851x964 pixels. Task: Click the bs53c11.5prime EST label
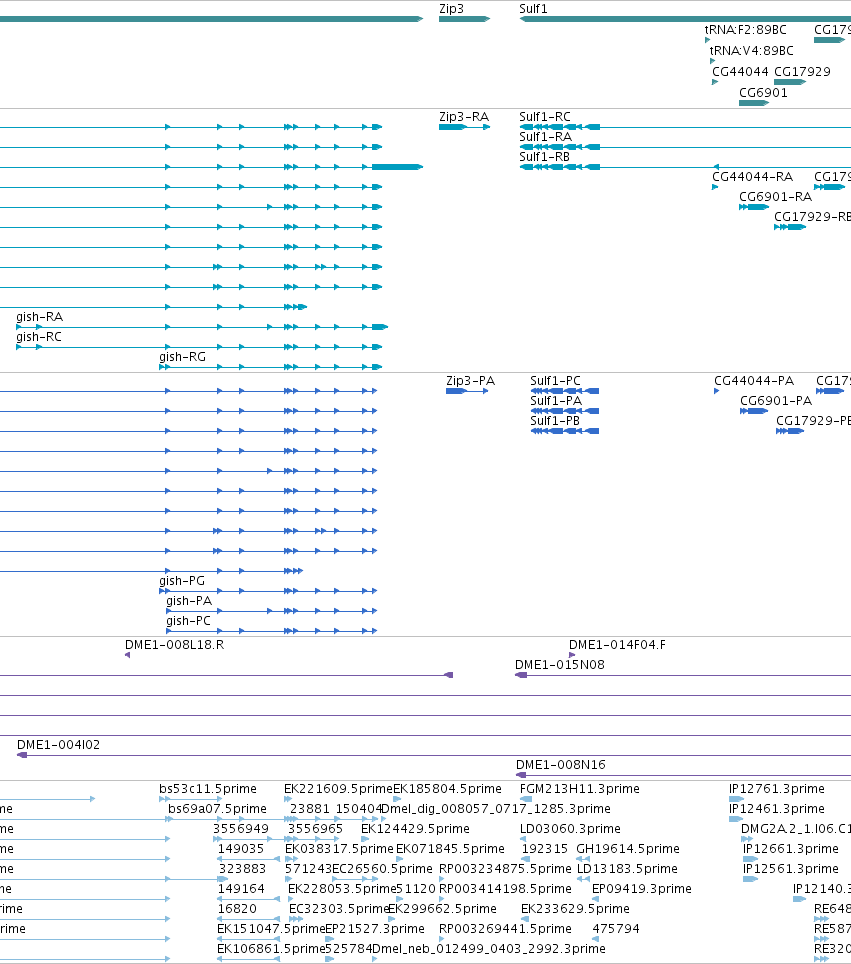208,788
